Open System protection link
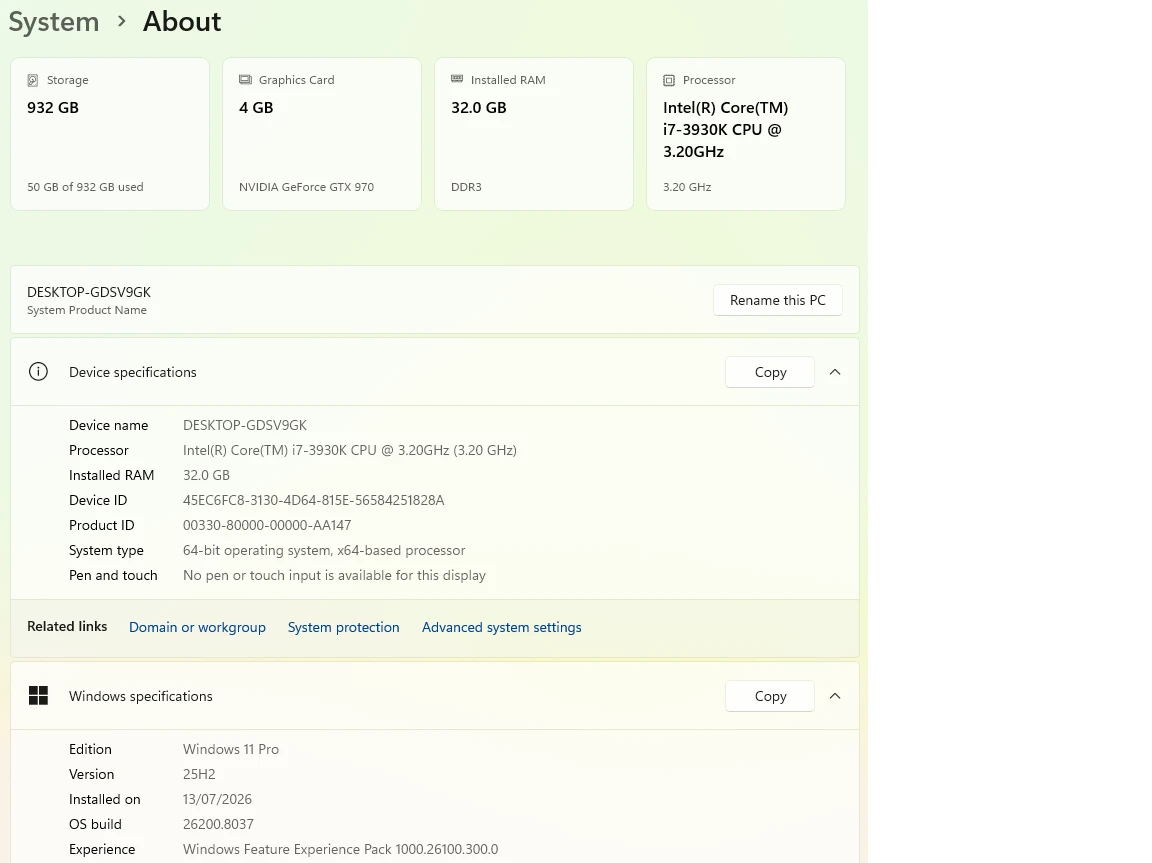1152x863 pixels. [x=343, y=627]
